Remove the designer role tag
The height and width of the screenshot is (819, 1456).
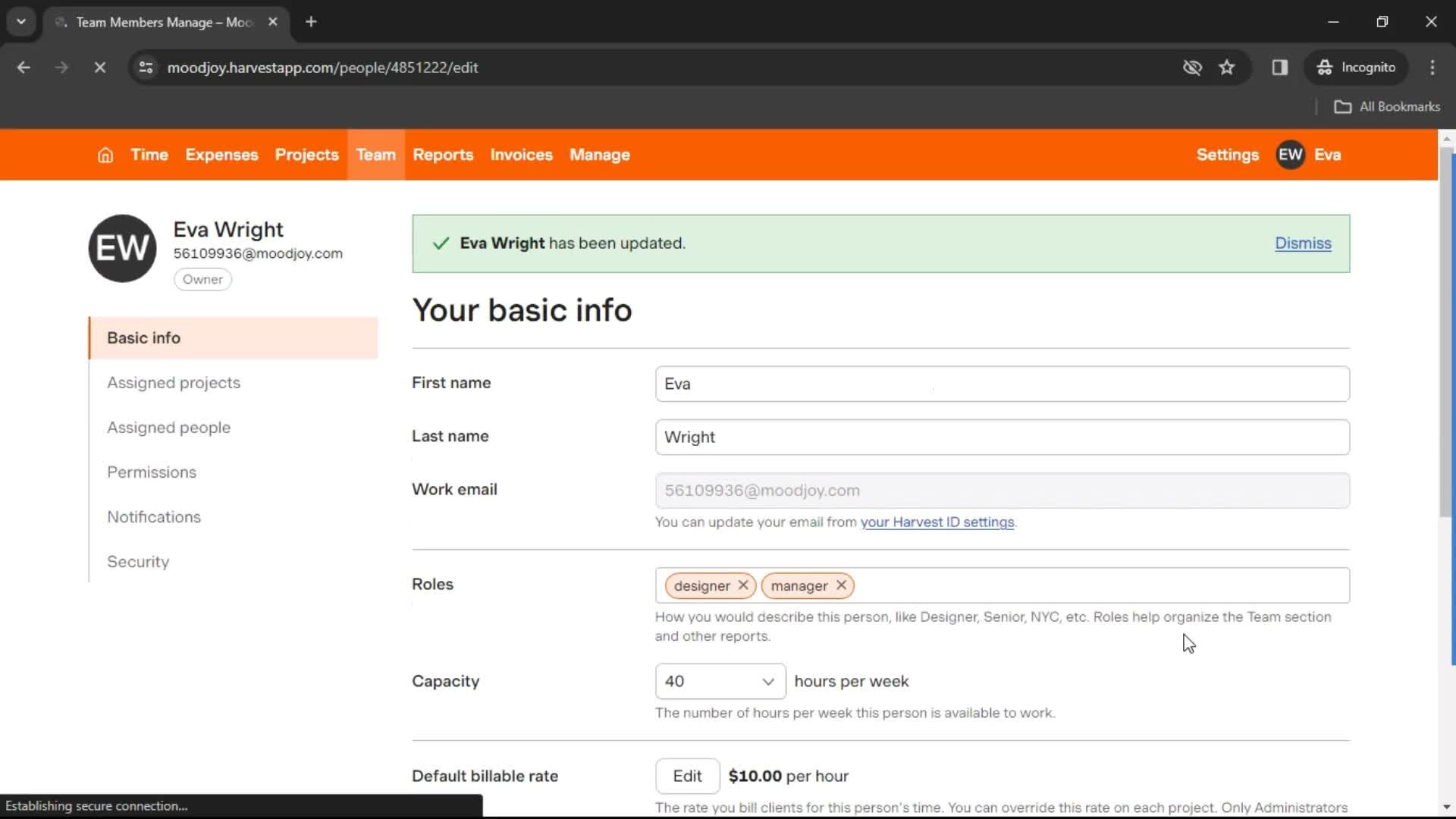coord(743,585)
